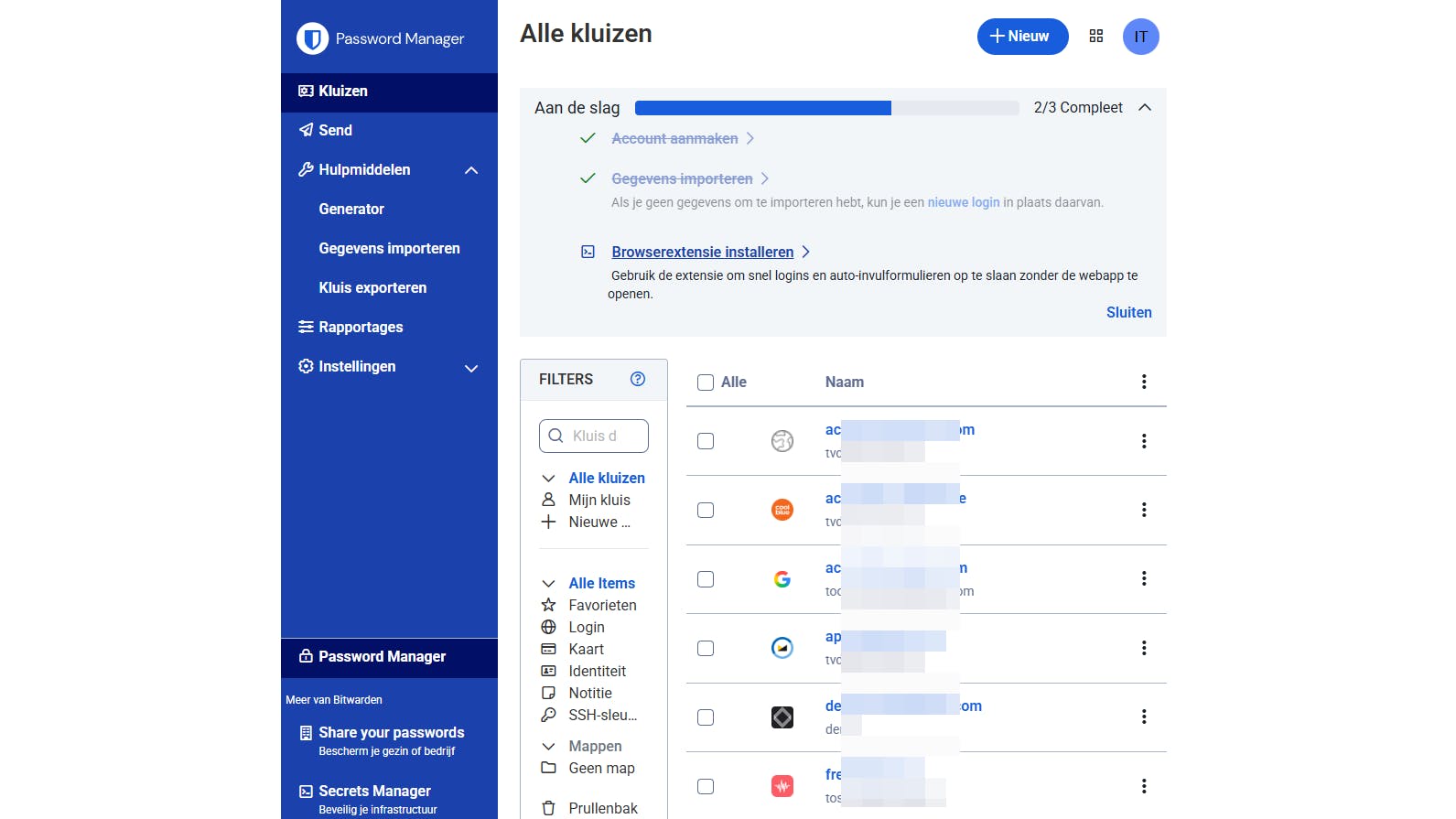Tick the checkbox of the Coolblue item
Viewport: 1456px width, 819px height.
[706, 510]
